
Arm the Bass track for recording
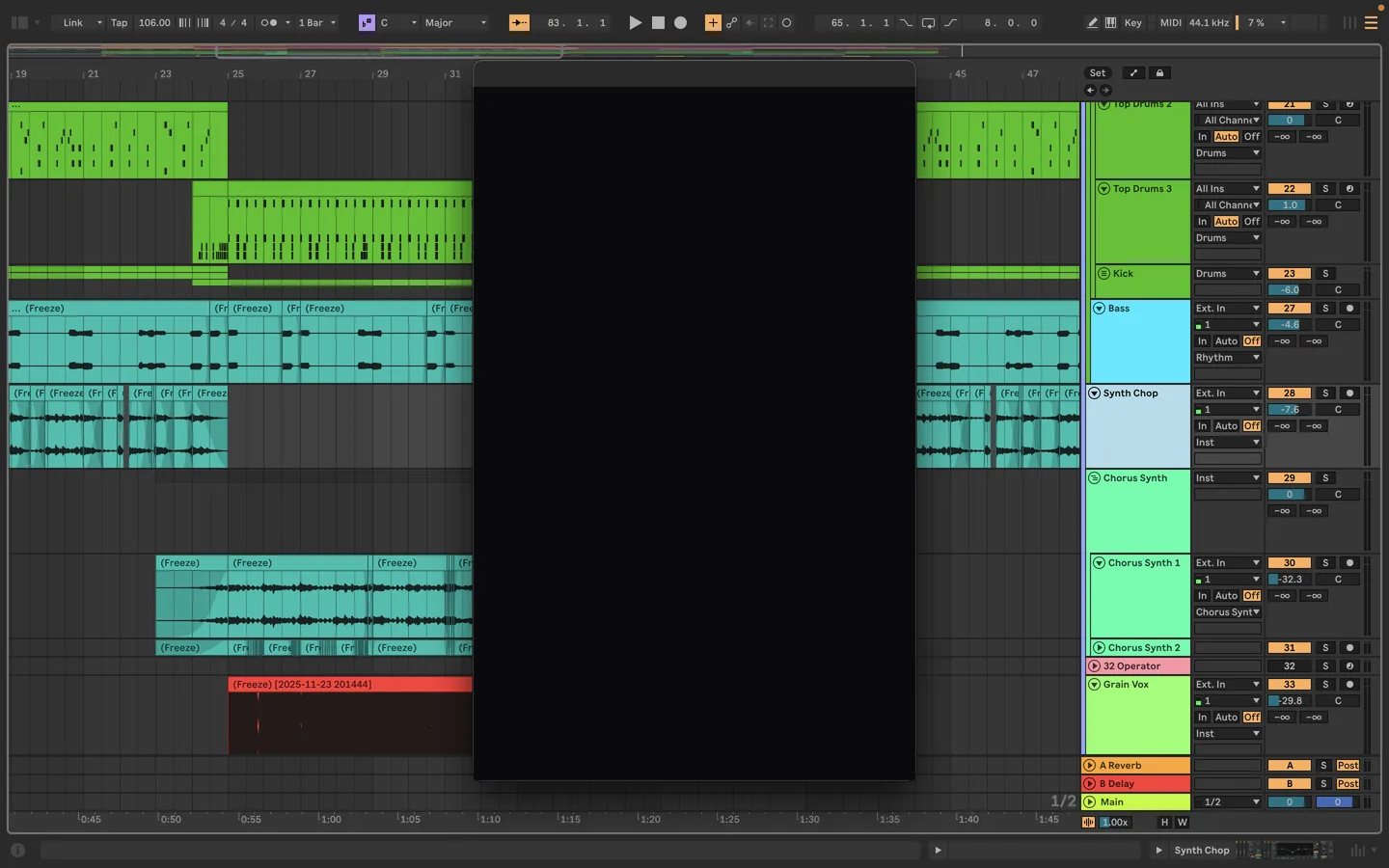[1349, 309]
